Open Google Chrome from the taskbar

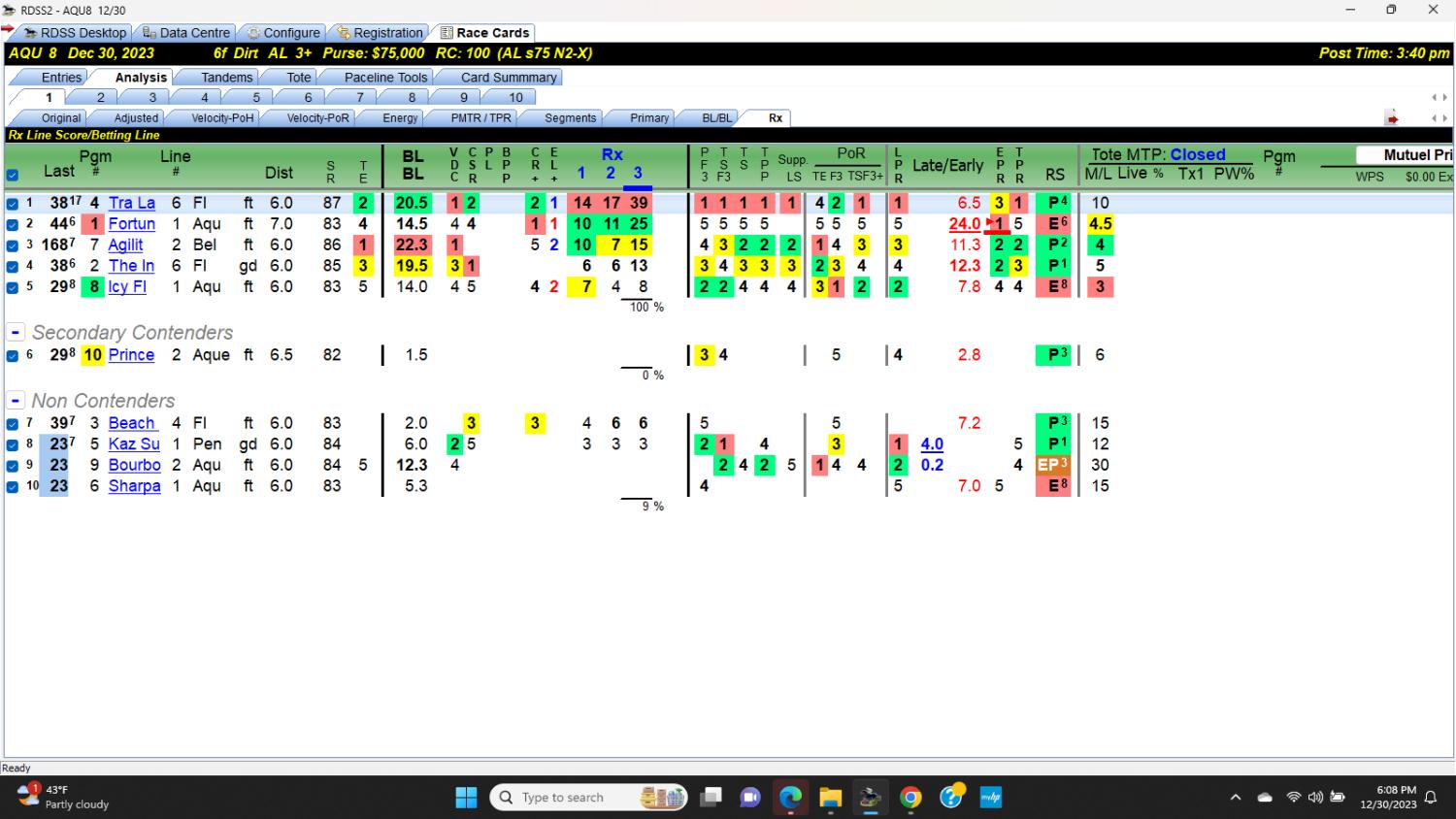click(x=910, y=798)
